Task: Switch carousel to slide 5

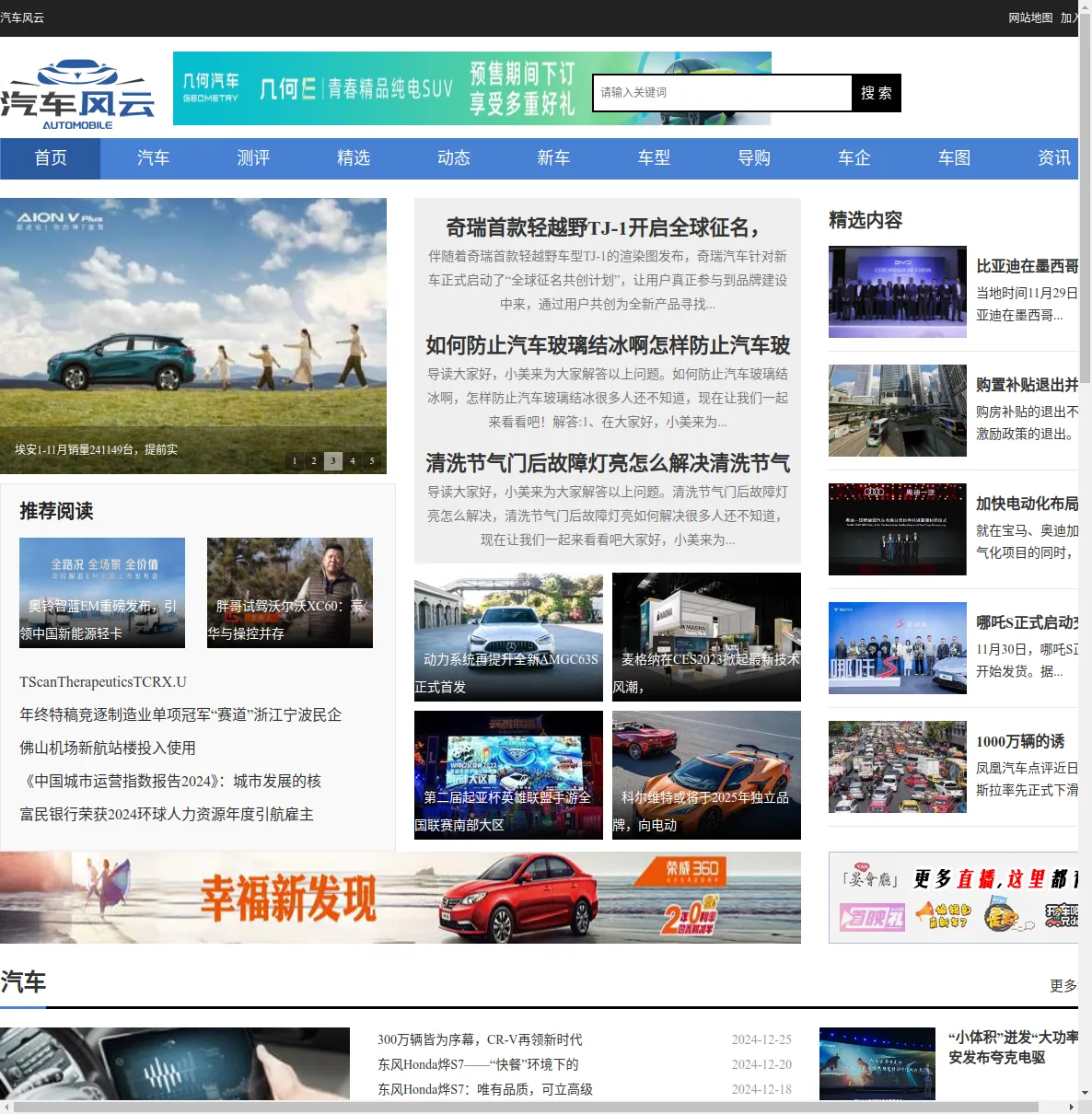Action: click(372, 460)
